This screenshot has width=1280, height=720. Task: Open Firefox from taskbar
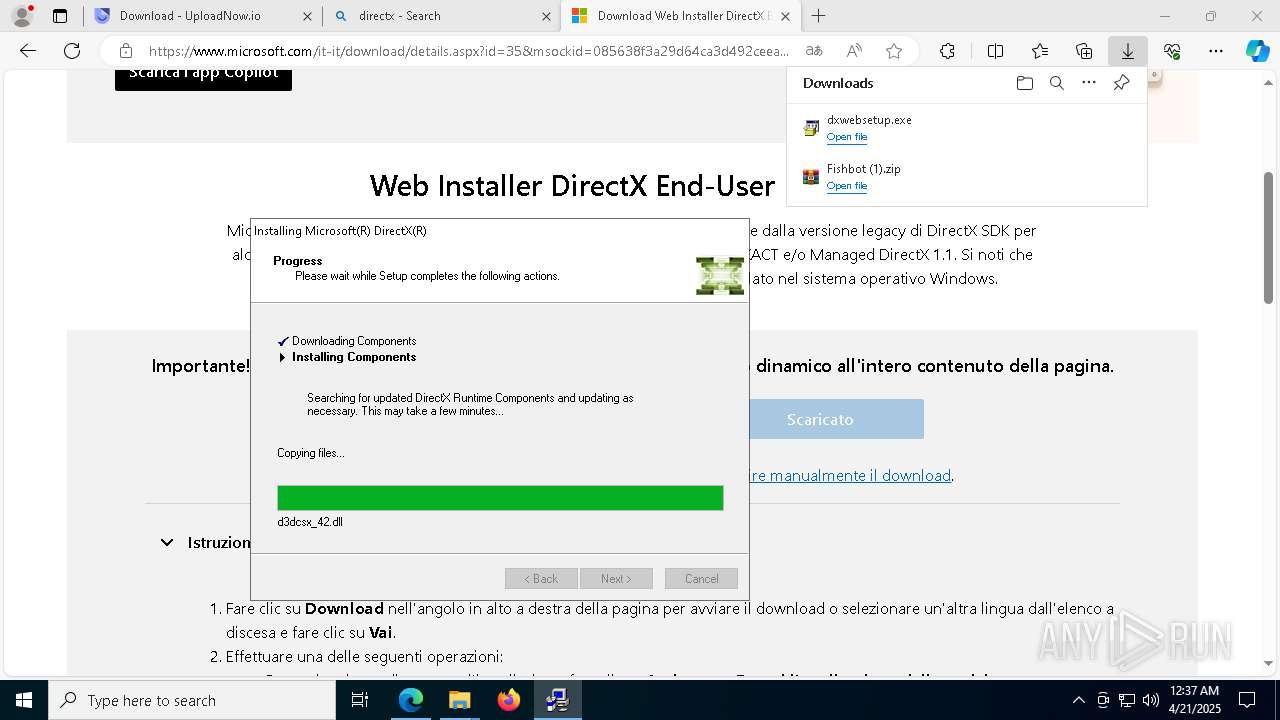coord(509,700)
